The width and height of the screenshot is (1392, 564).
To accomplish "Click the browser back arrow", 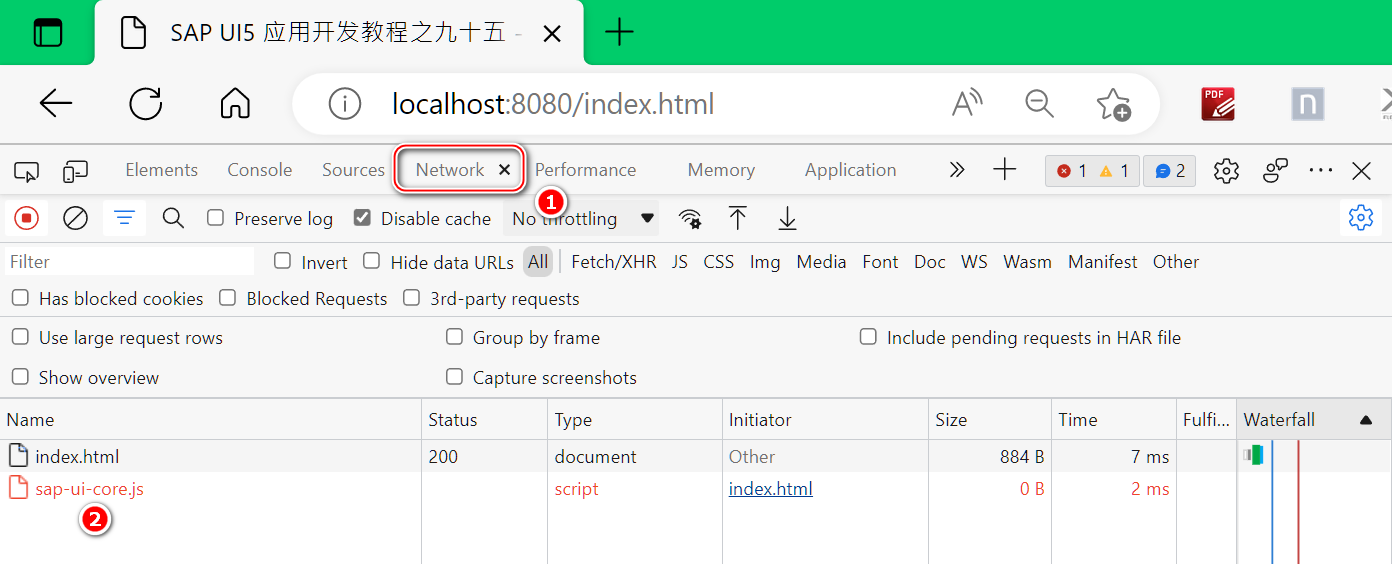I will [x=56, y=103].
